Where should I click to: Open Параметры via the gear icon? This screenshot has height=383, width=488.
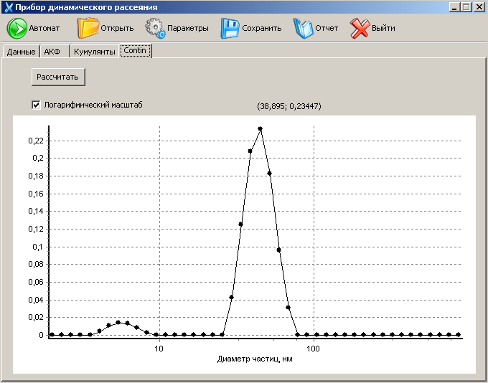click(155, 28)
